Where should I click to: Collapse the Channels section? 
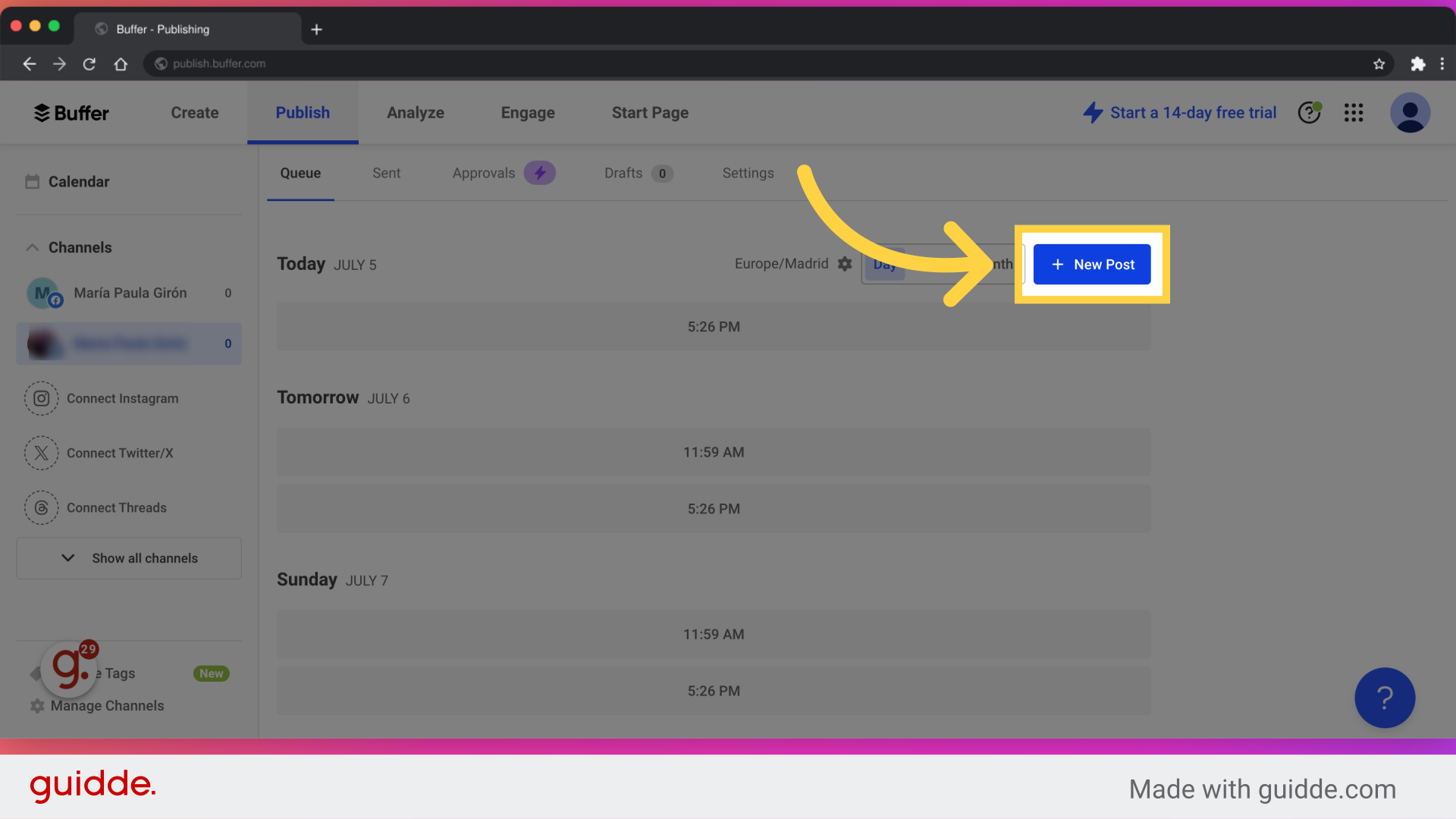pyautogui.click(x=32, y=247)
